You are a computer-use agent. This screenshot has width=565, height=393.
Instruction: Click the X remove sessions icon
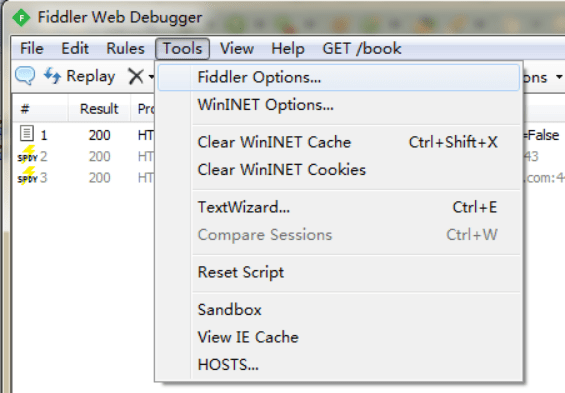(x=136, y=76)
